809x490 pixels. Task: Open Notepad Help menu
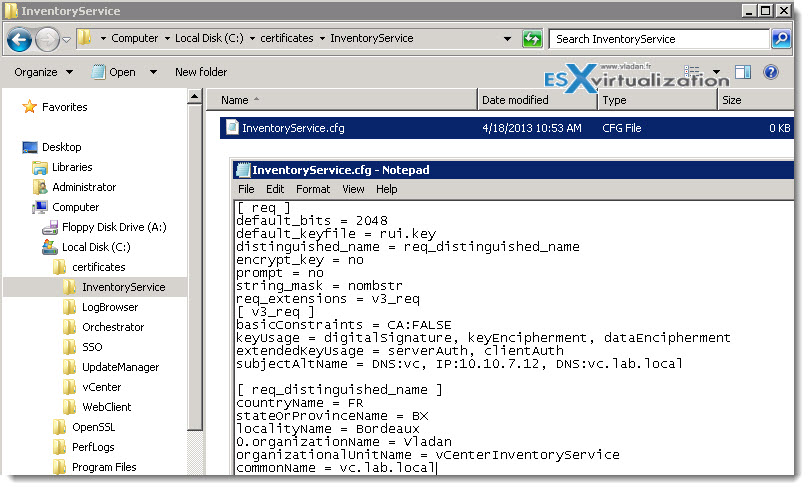(x=386, y=189)
